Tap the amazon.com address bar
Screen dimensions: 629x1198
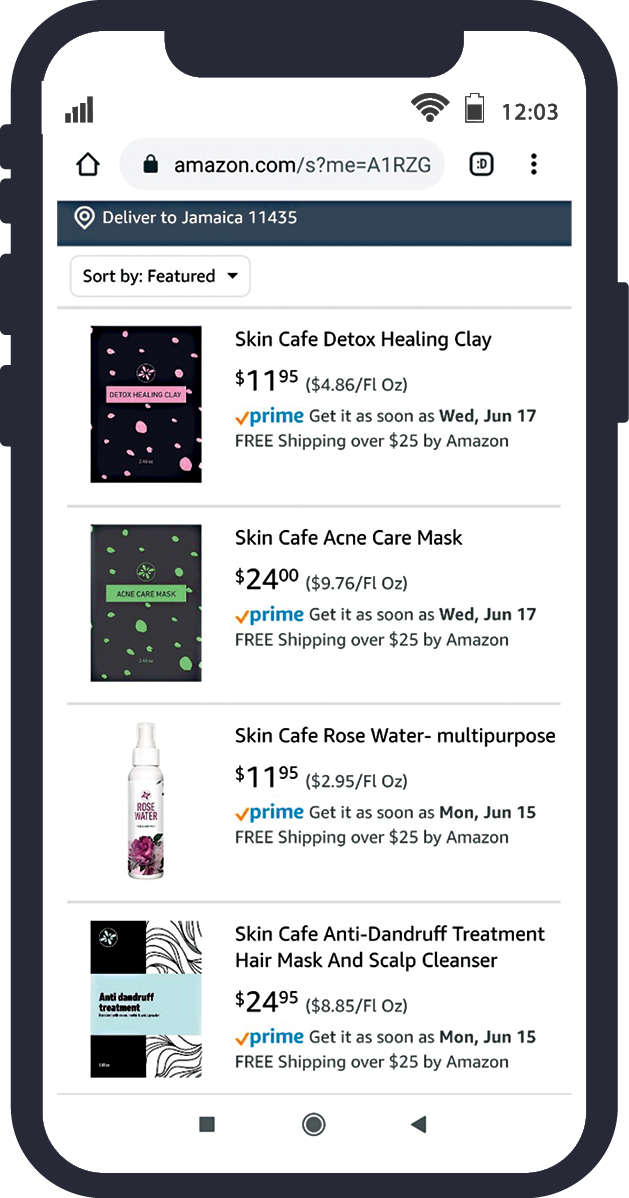pyautogui.click(x=302, y=165)
